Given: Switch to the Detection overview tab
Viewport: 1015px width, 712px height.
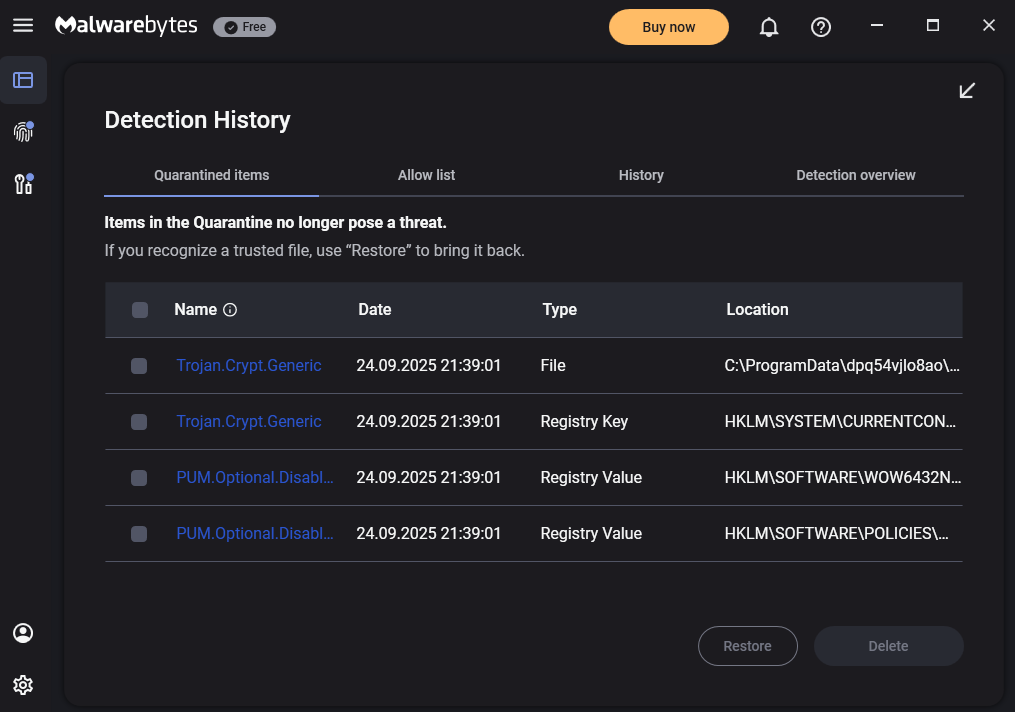Looking at the screenshot, I should (x=856, y=175).
